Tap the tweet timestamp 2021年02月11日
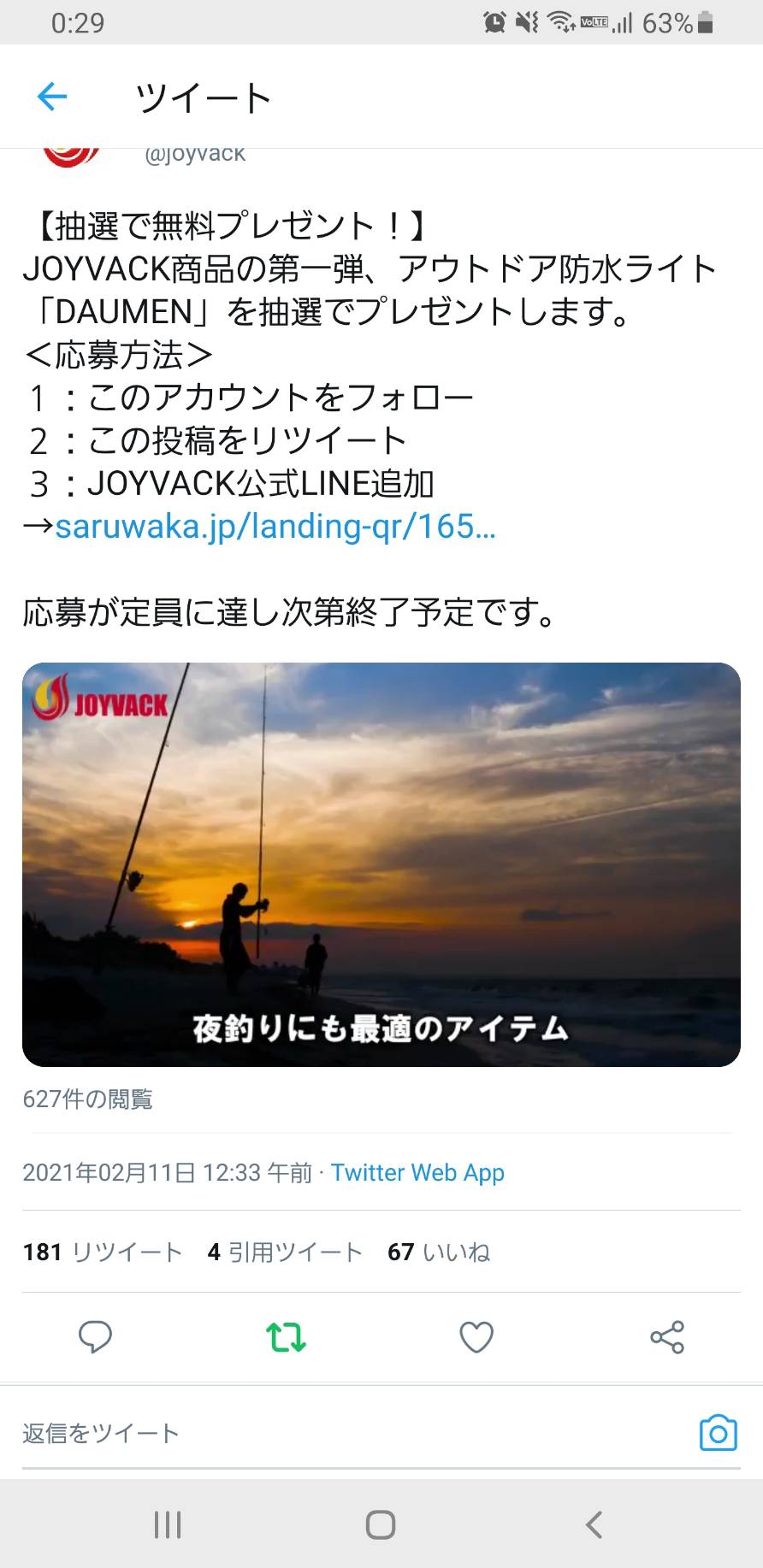The height and width of the screenshot is (1568, 763). (168, 1172)
